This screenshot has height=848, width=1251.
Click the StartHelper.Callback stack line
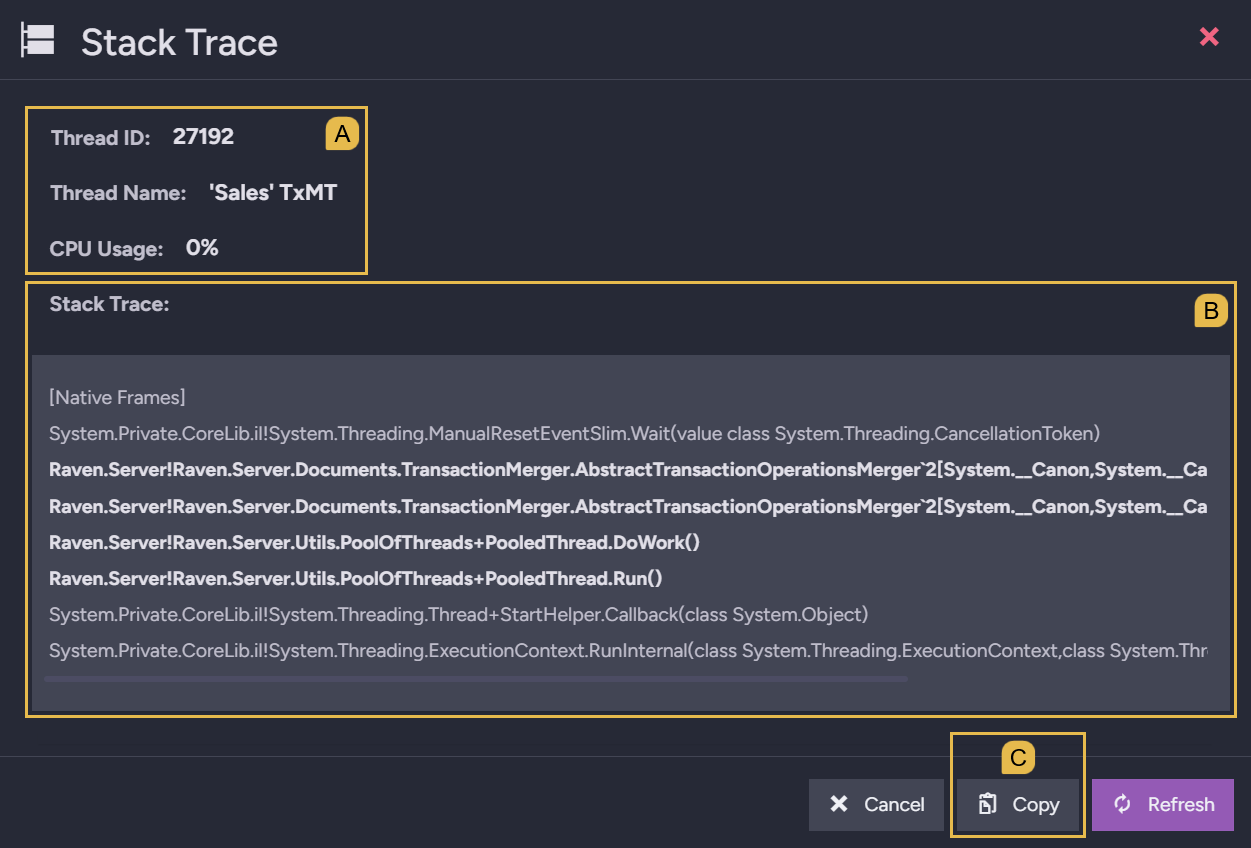pos(458,614)
